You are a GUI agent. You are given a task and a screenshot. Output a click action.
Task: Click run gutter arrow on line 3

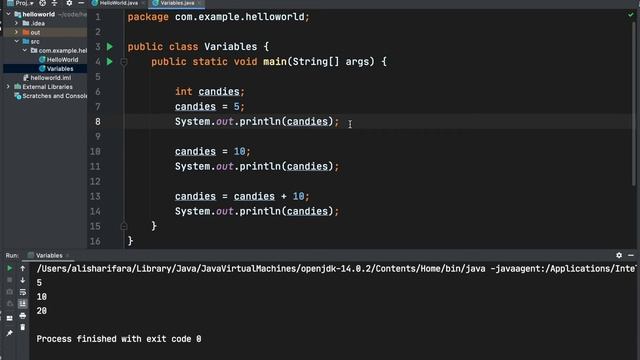click(110, 47)
